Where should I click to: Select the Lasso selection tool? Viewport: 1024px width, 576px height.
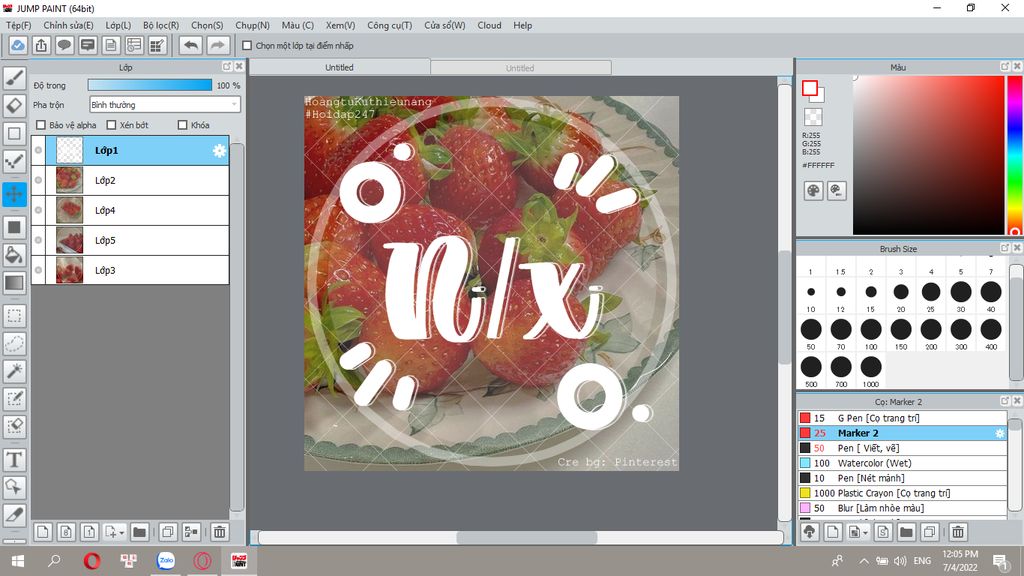point(14,344)
